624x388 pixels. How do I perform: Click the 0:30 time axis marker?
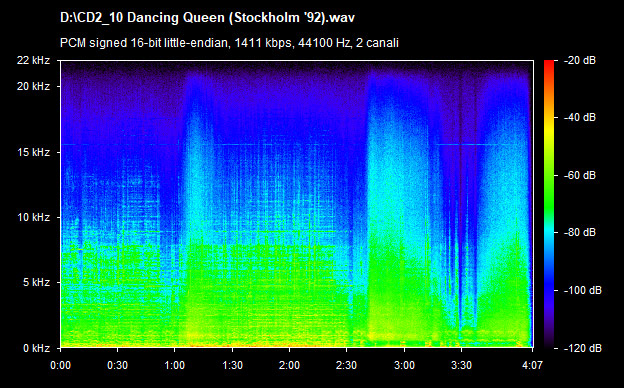(117, 365)
